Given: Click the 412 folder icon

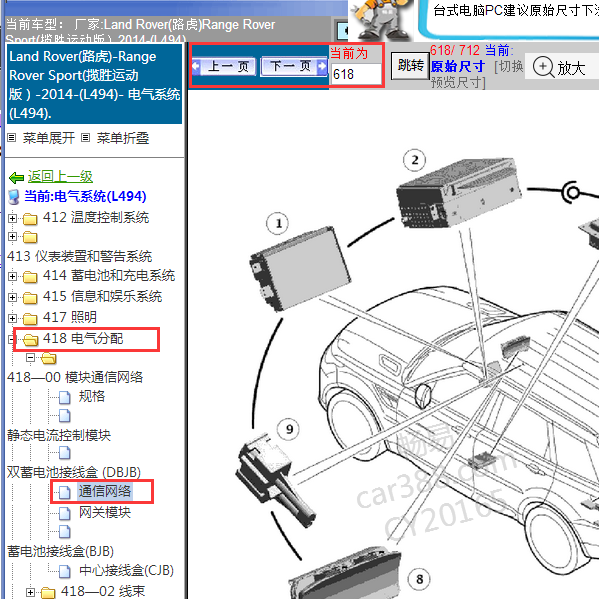Looking at the screenshot, I should [30, 219].
